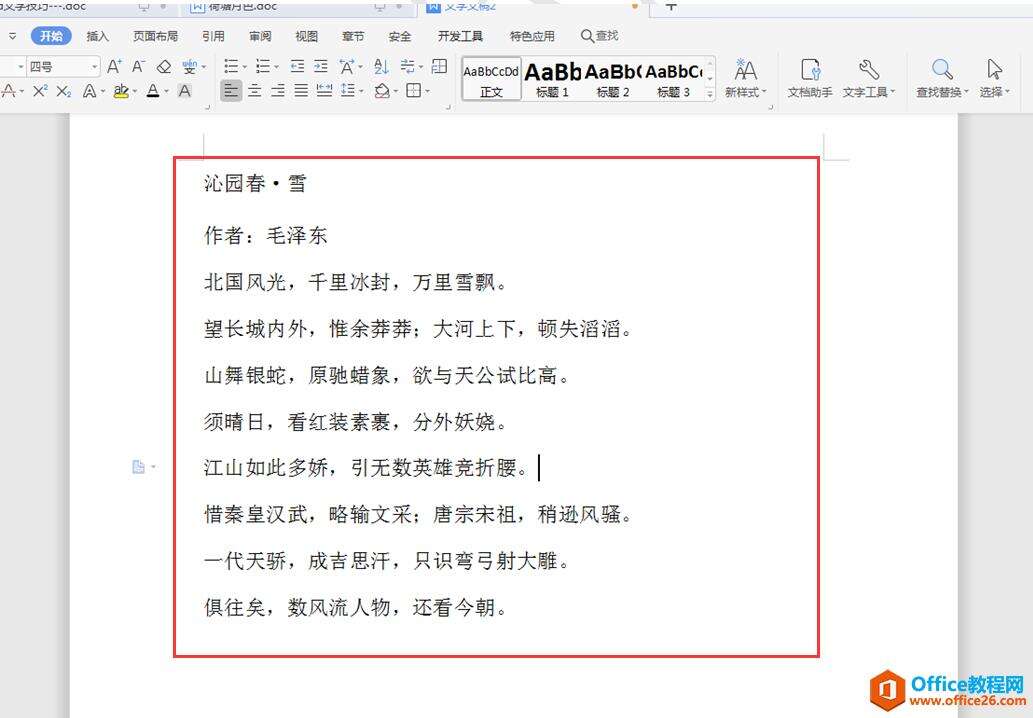The width and height of the screenshot is (1033, 718).
Task: Click the sort A-Z icon
Action: tap(381, 67)
